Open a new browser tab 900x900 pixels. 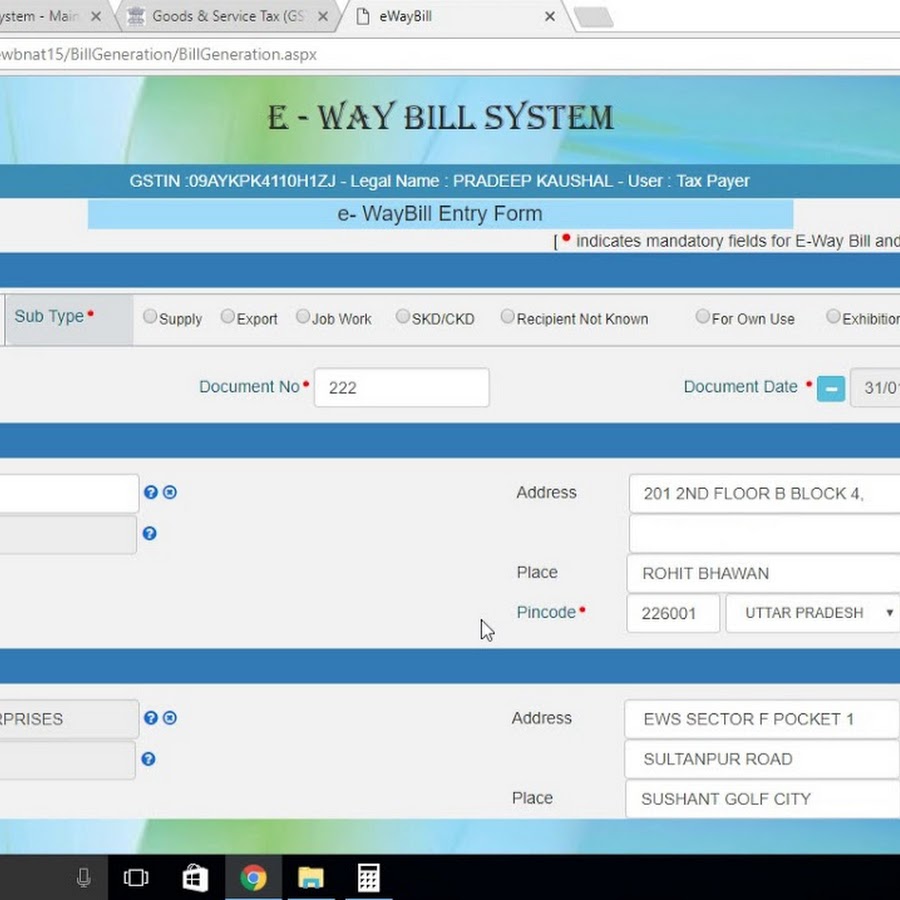pos(593,17)
